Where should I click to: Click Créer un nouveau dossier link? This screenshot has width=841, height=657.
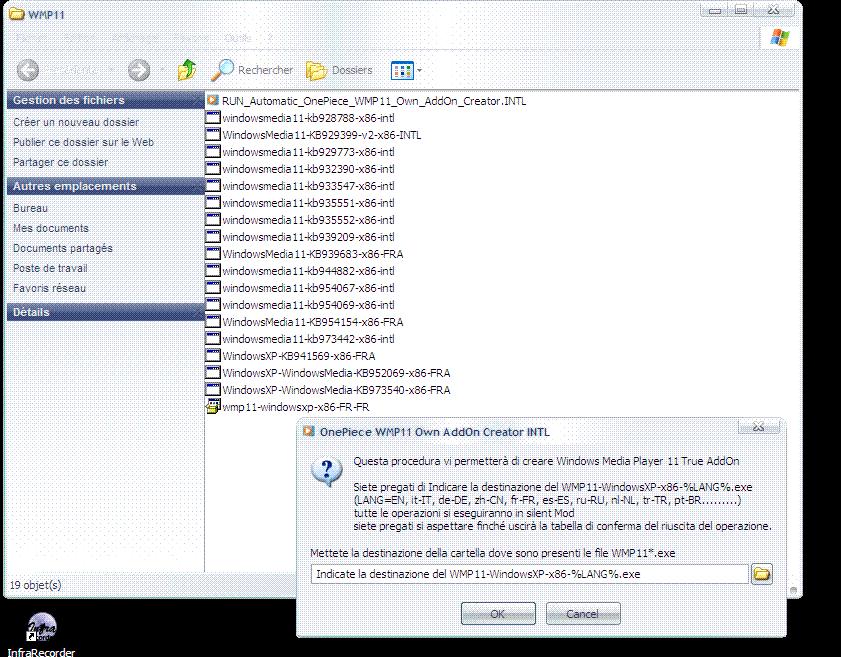coord(76,122)
